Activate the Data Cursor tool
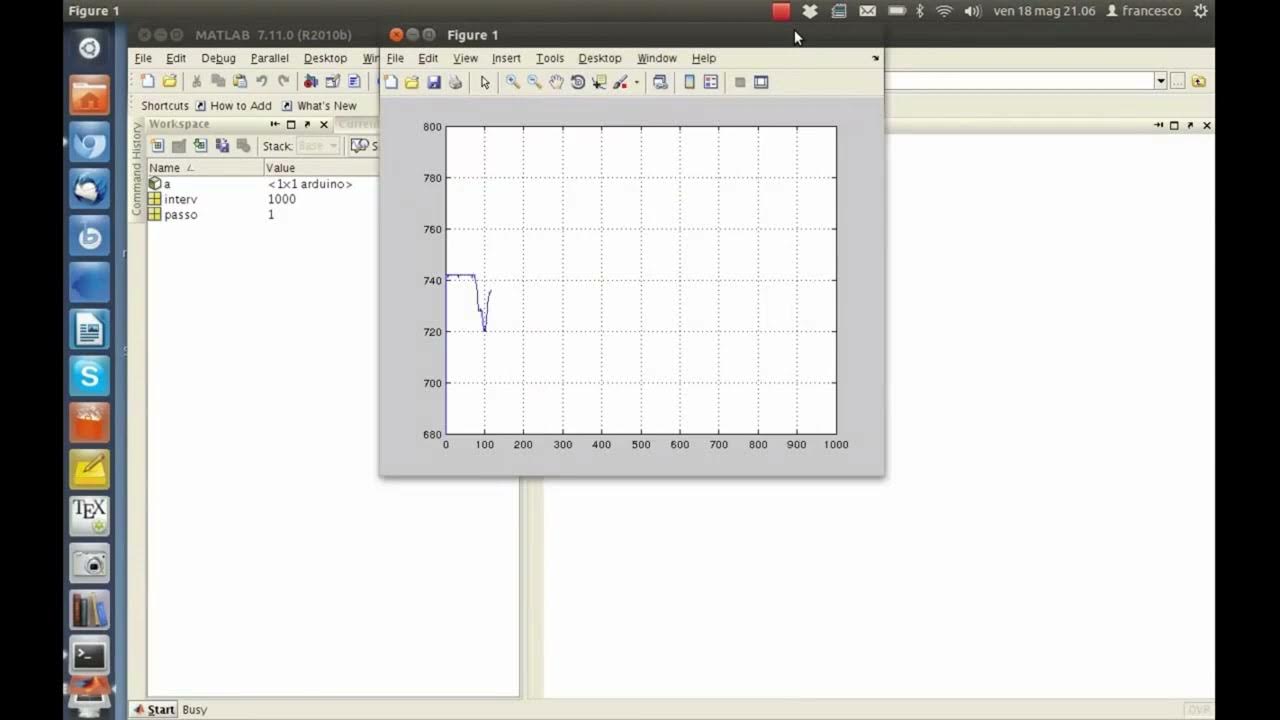Screen dimensions: 1280x720 [x=599, y=82]
